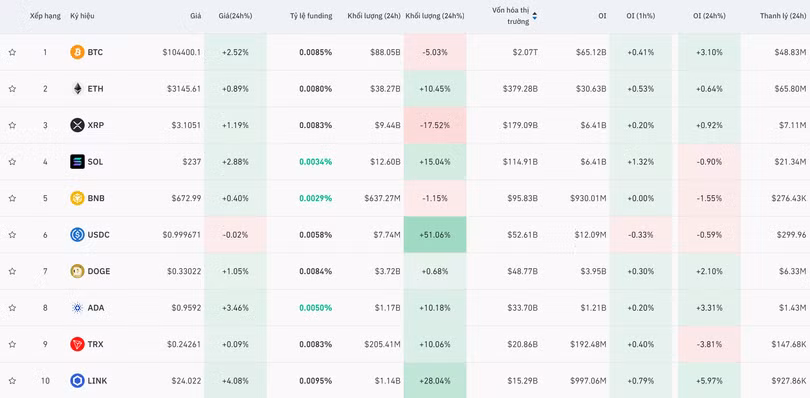
Task: Sort by OI (24h%) header
Action: (x=709, y=16)
